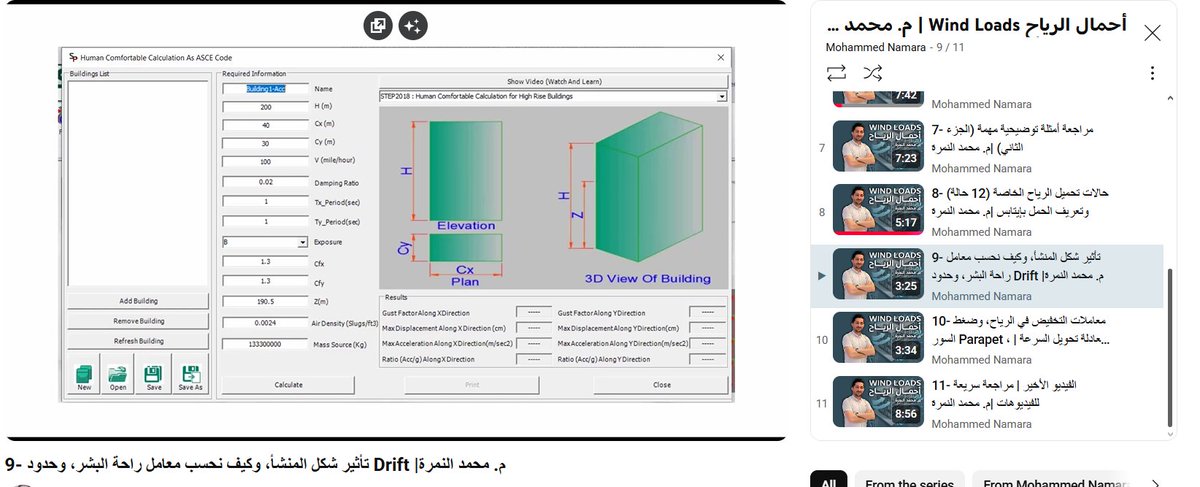
Task: Click the Mohammed Namara playlist author link
Action: (875, 47)
